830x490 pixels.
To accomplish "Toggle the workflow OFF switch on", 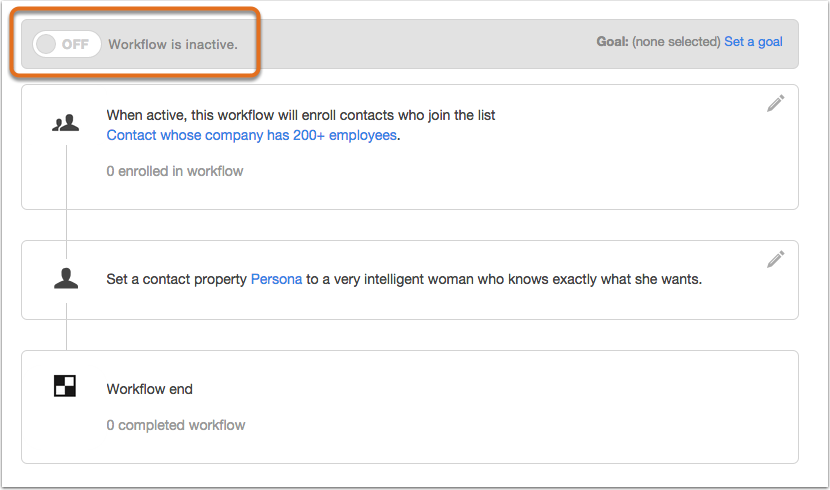I will [x=67, y=44].
